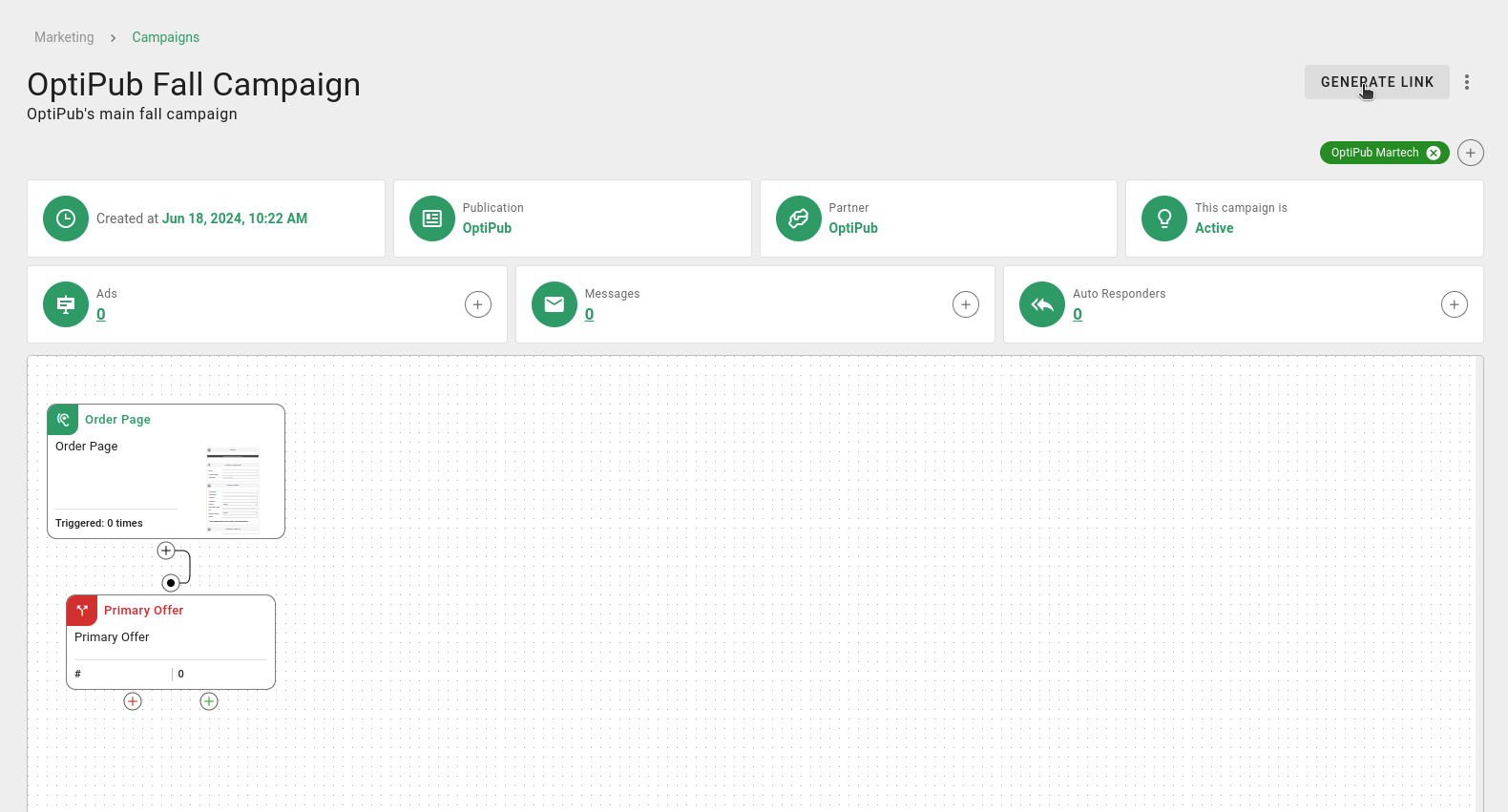Screen dimensions: 1508x812
Task: Click the Partner handshake icon
Action: [799, 219]
